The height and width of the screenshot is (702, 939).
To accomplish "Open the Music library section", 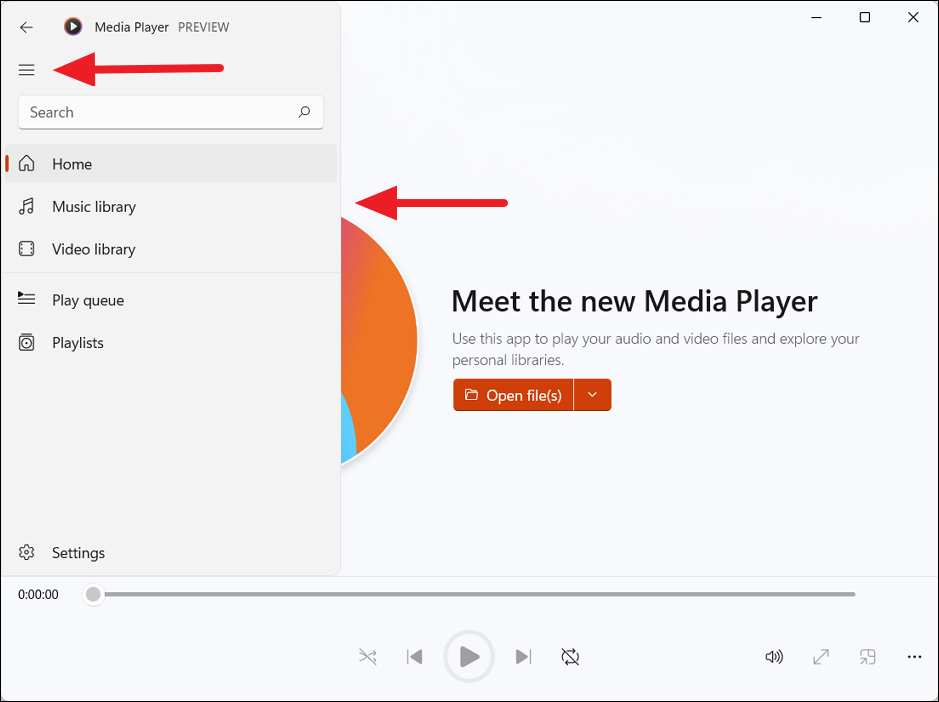I will (171, 207).
